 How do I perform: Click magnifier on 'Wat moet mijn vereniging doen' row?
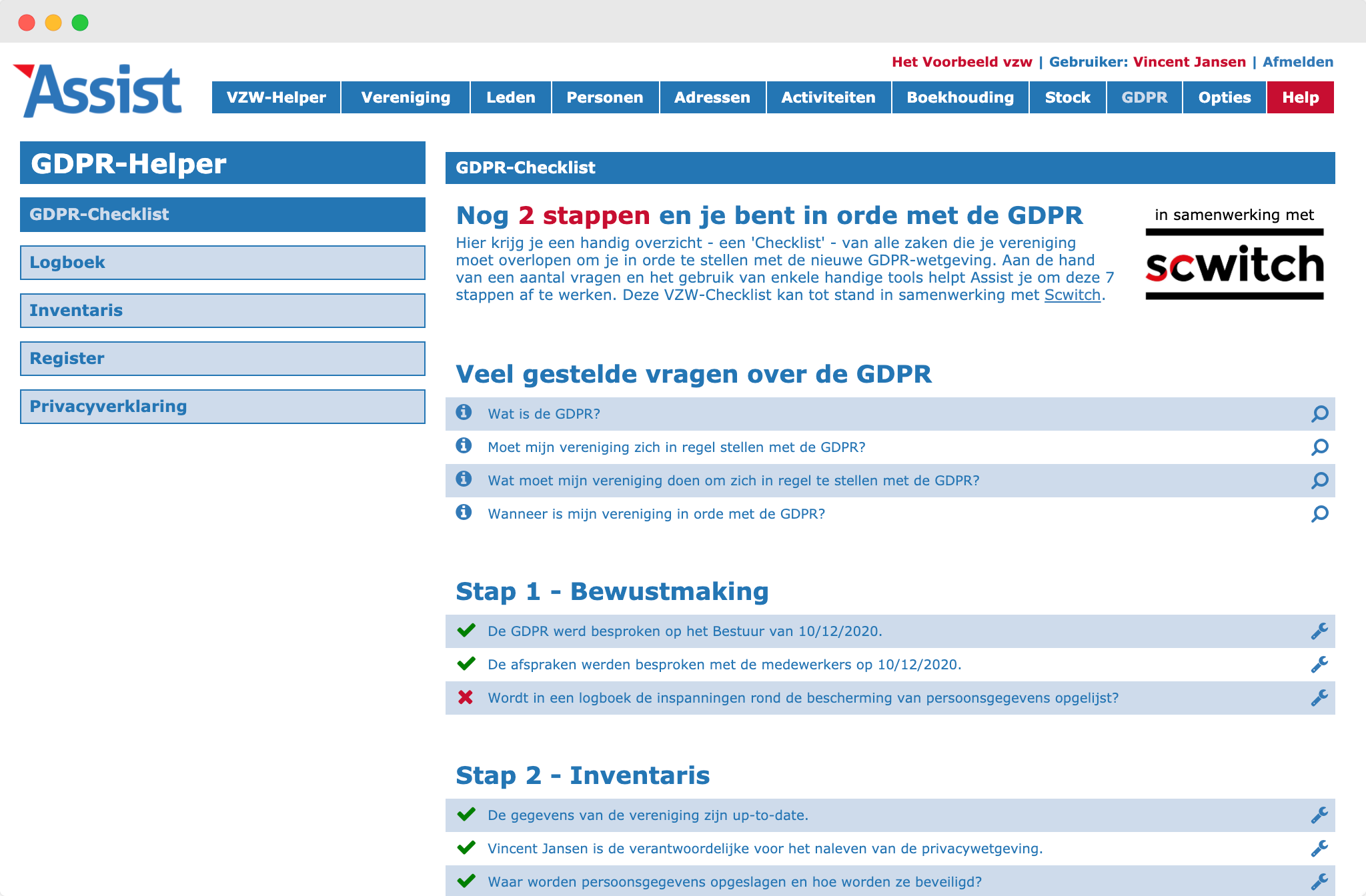click(x=1319, y=481)
